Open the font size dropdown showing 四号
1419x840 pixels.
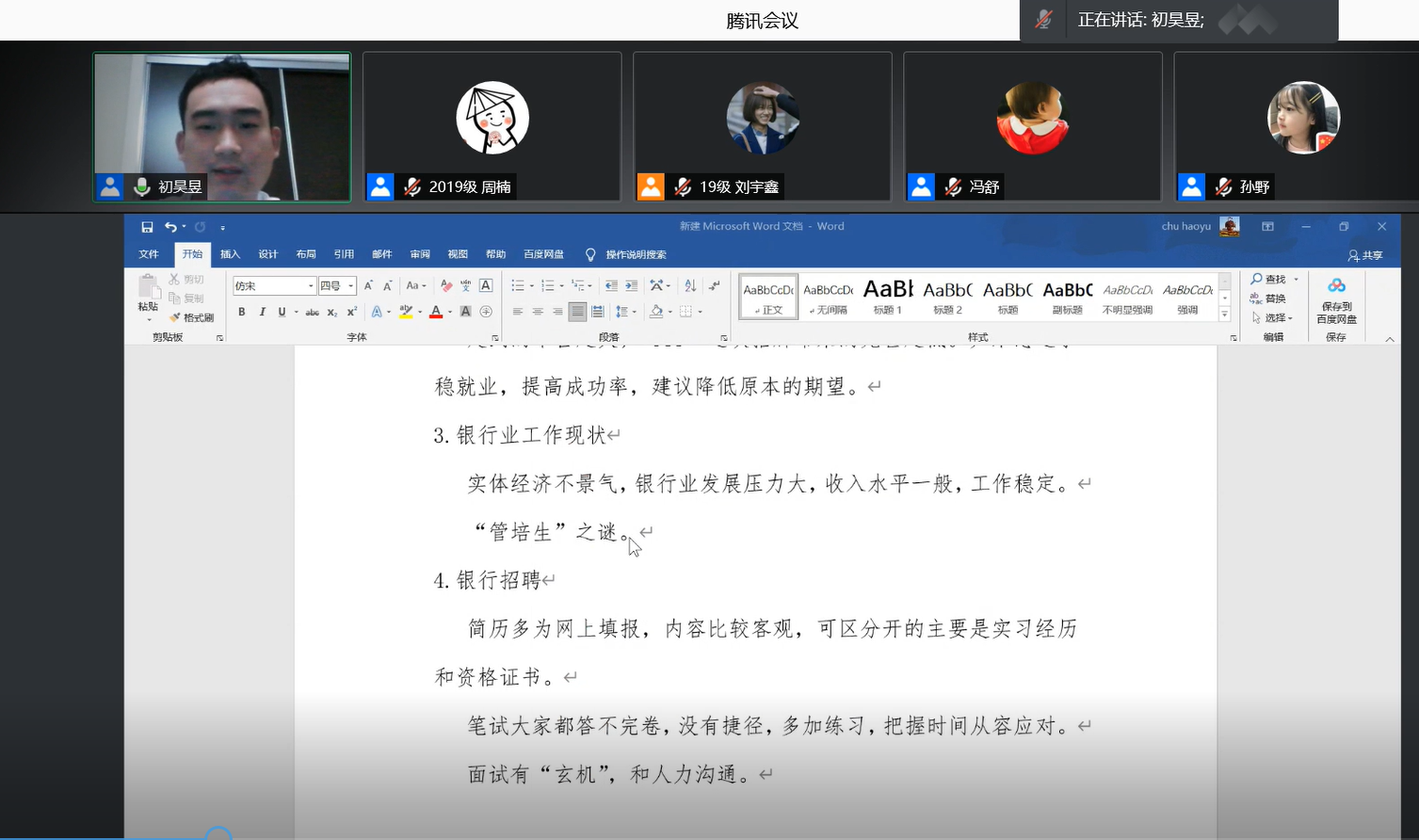point(351,286)
